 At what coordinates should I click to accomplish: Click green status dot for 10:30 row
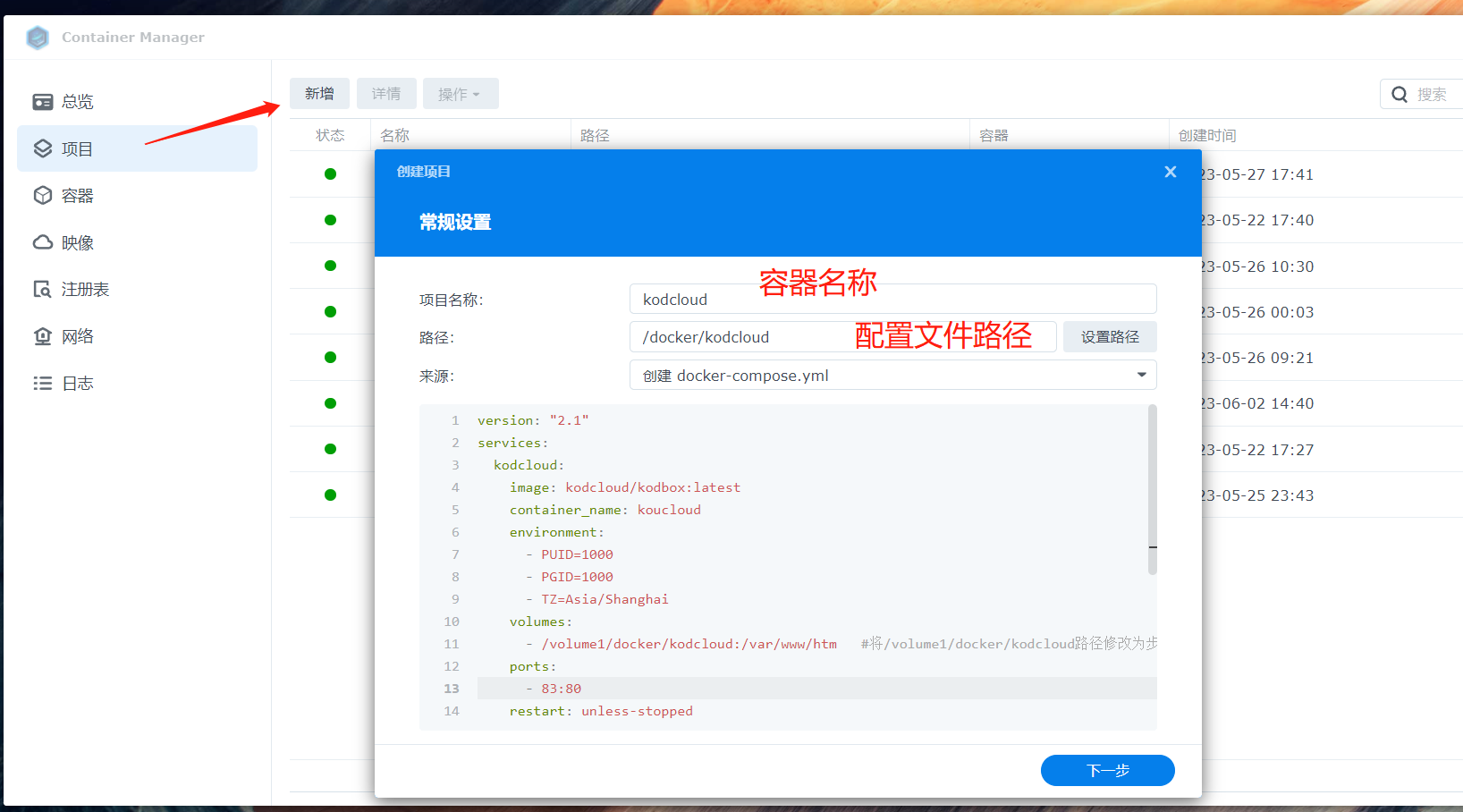point(330,266)
